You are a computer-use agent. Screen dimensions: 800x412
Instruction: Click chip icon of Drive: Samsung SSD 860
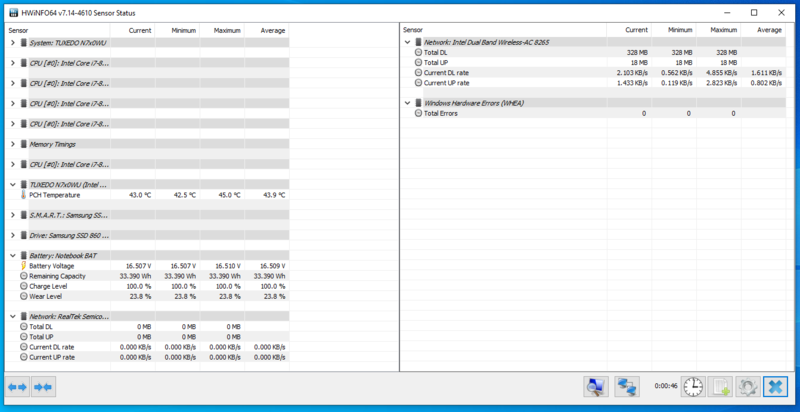click(23, 235)
